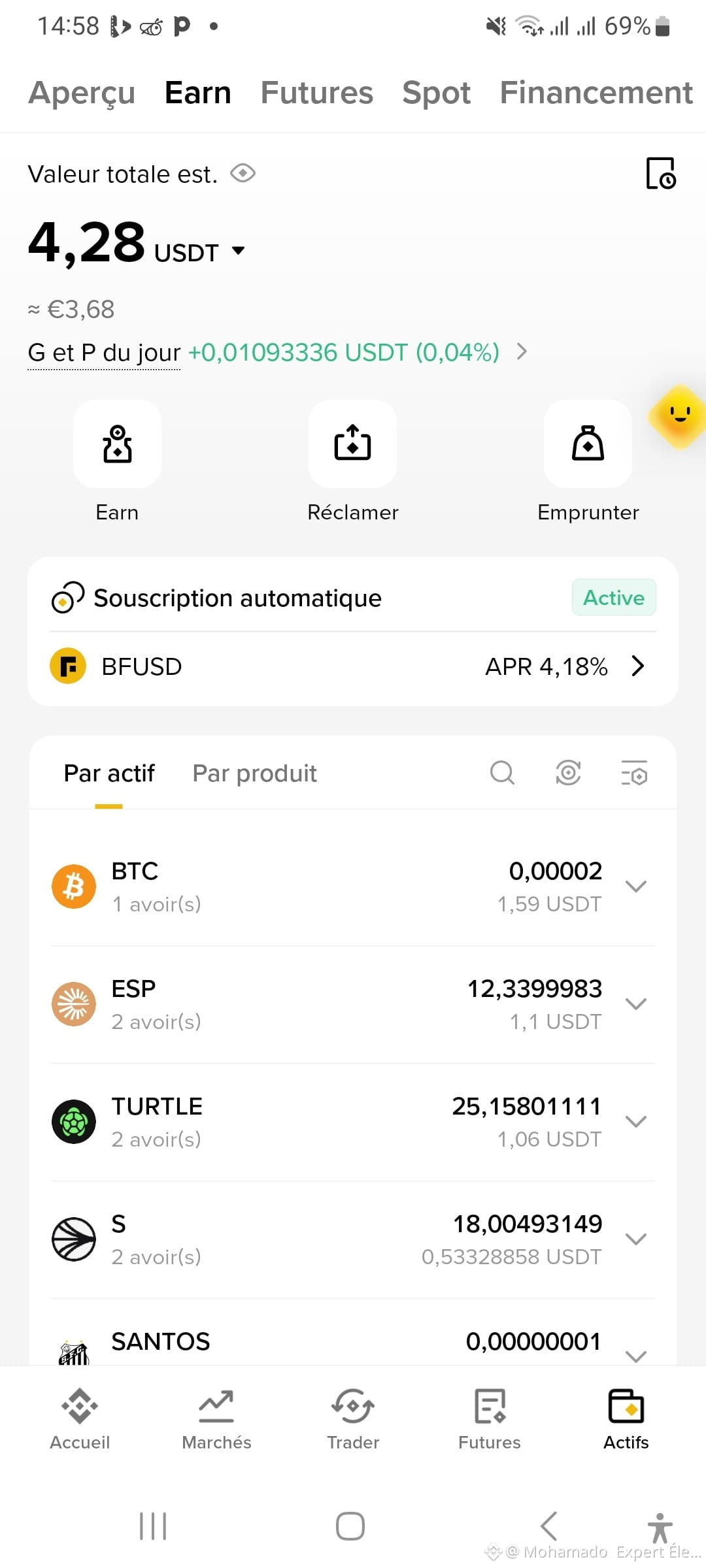Image resolution: width=706 pixels, height=1568 pixels.
Task: Open BFUSD APR 4,18% details
Action: (353, 666)
